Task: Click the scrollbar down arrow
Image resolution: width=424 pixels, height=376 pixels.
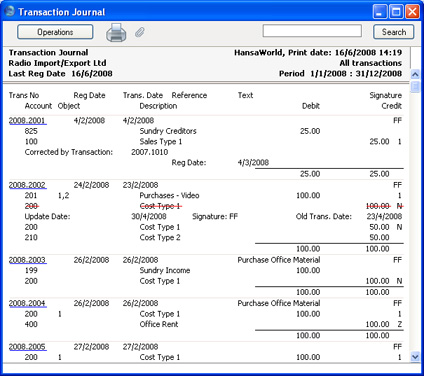Action: (415, 357)
